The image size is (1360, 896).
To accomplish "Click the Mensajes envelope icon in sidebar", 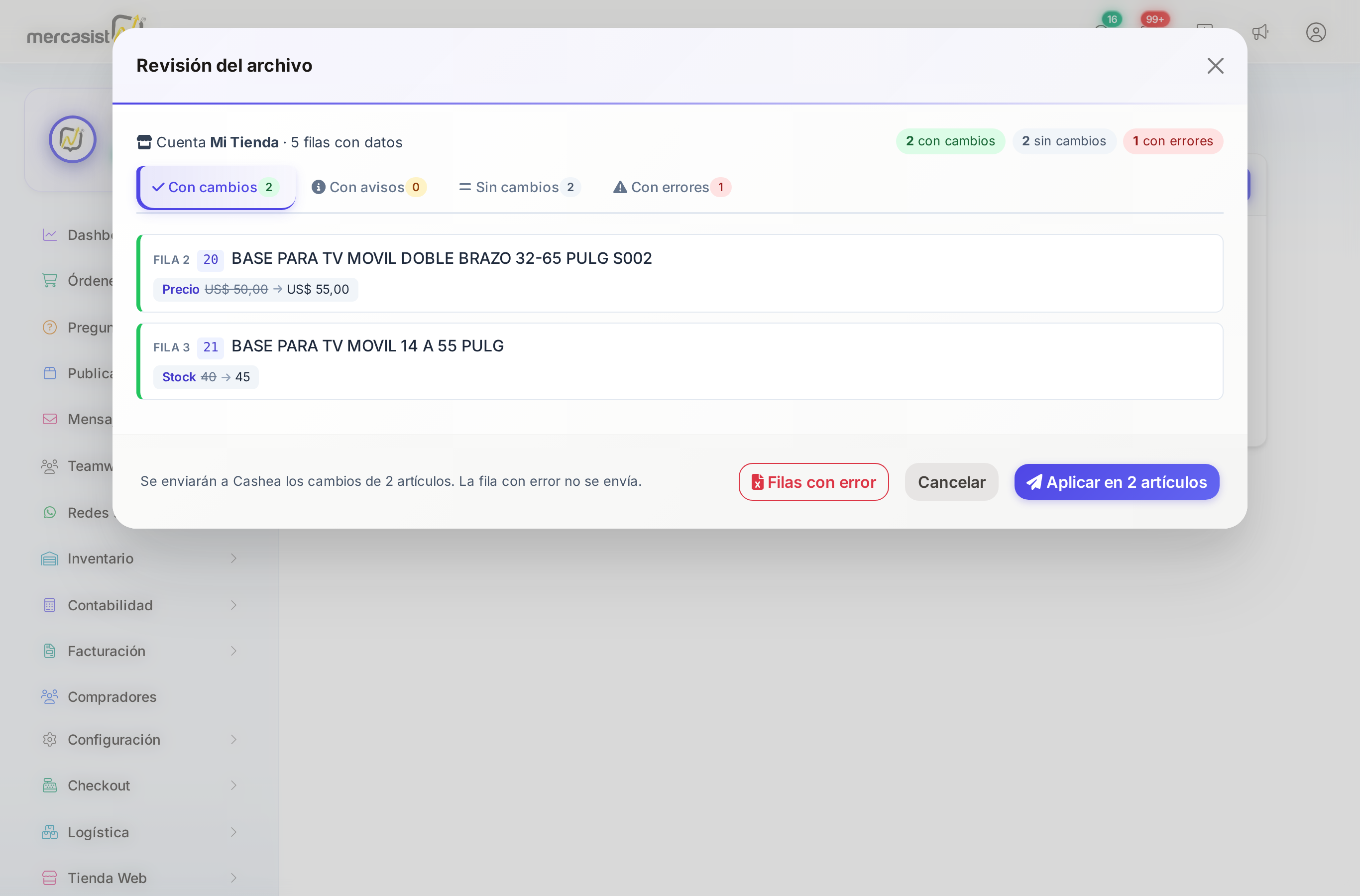I will 50,419.
